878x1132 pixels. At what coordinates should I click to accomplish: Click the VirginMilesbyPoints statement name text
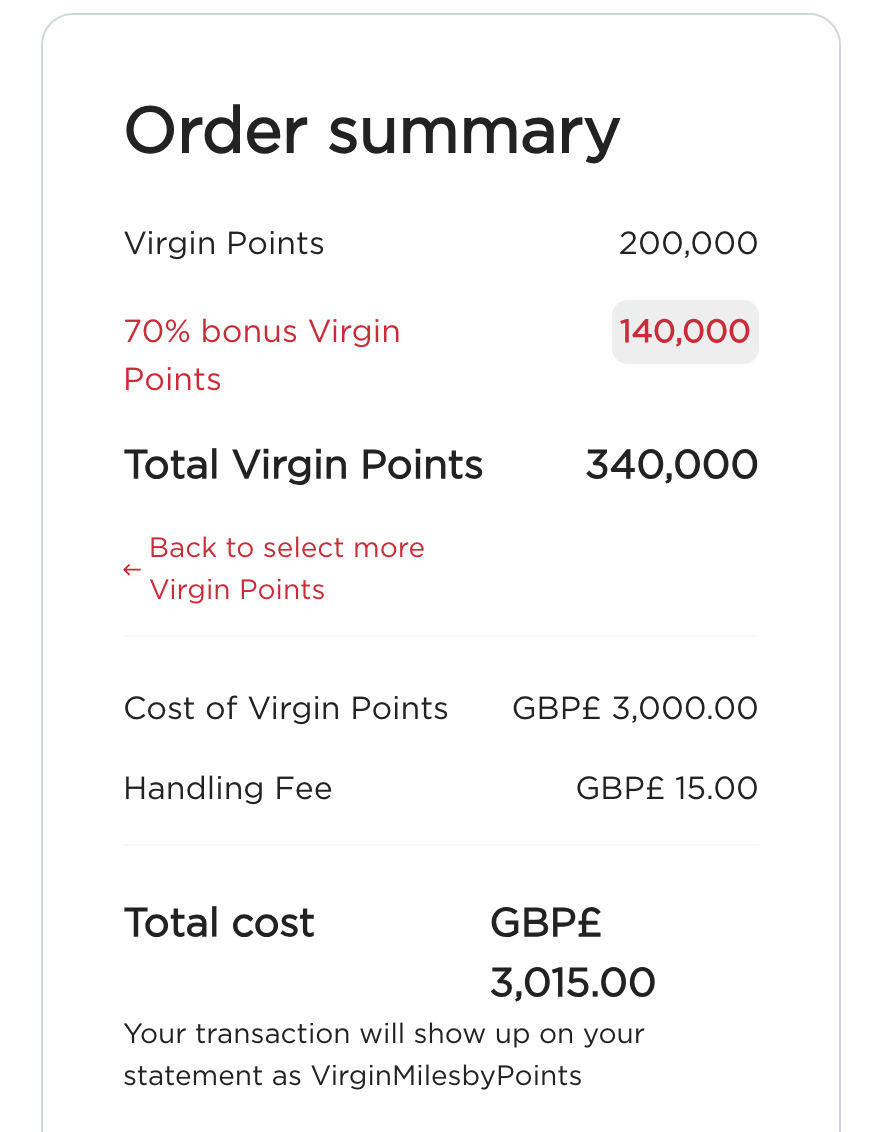[446, 1076]
